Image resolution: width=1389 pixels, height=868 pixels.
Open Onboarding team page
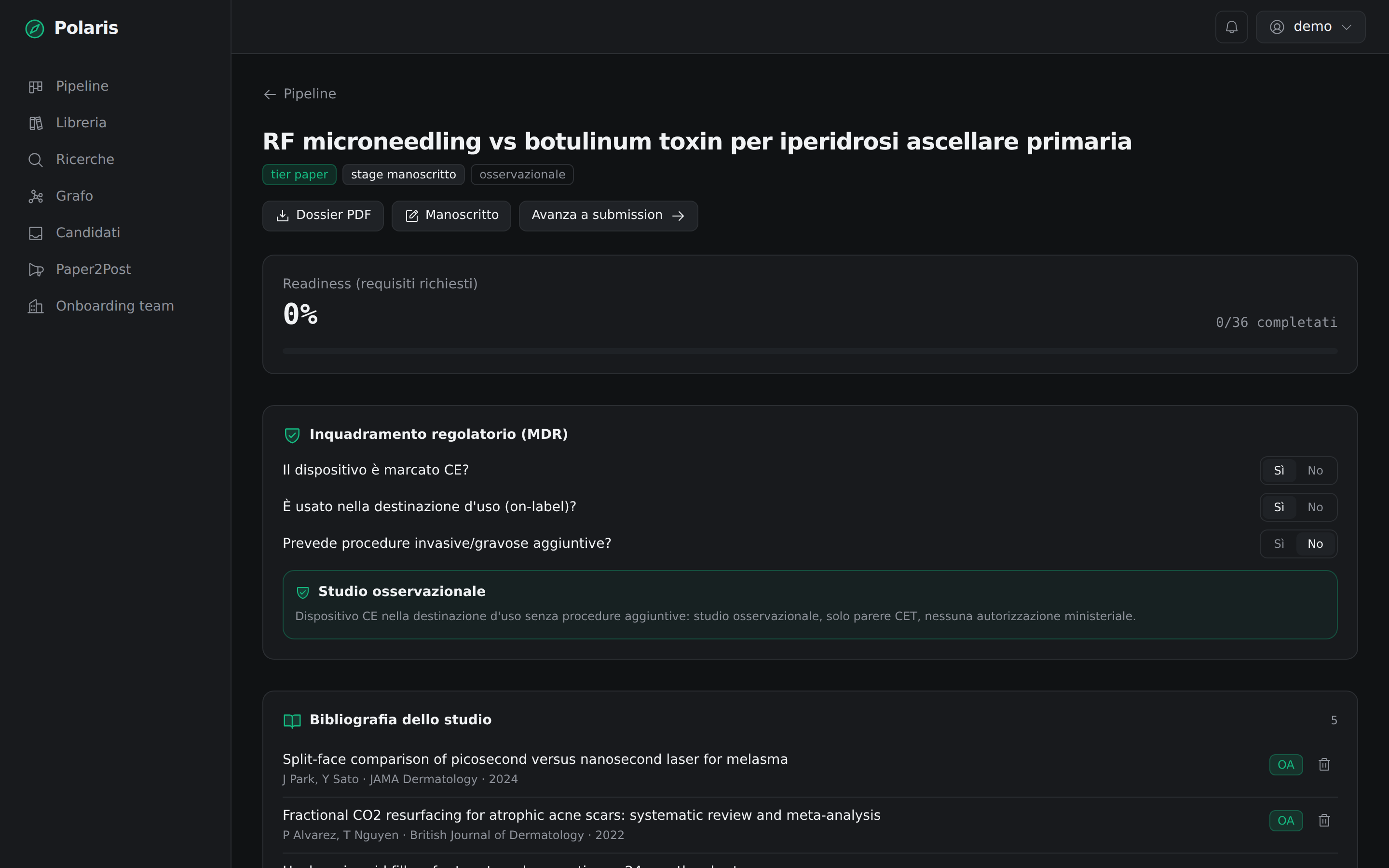coord(115,307)
